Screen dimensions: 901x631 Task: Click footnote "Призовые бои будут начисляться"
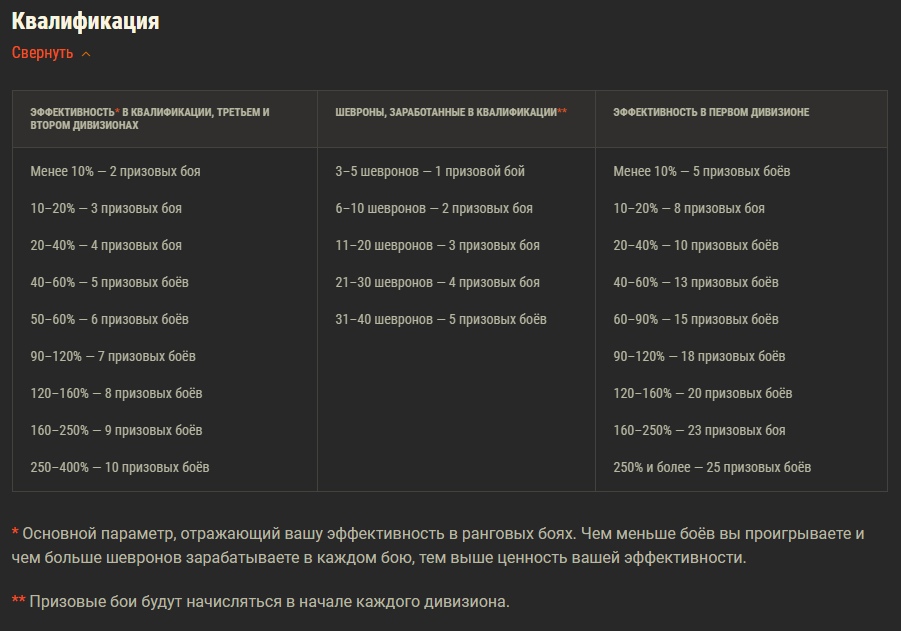point(268,601)
